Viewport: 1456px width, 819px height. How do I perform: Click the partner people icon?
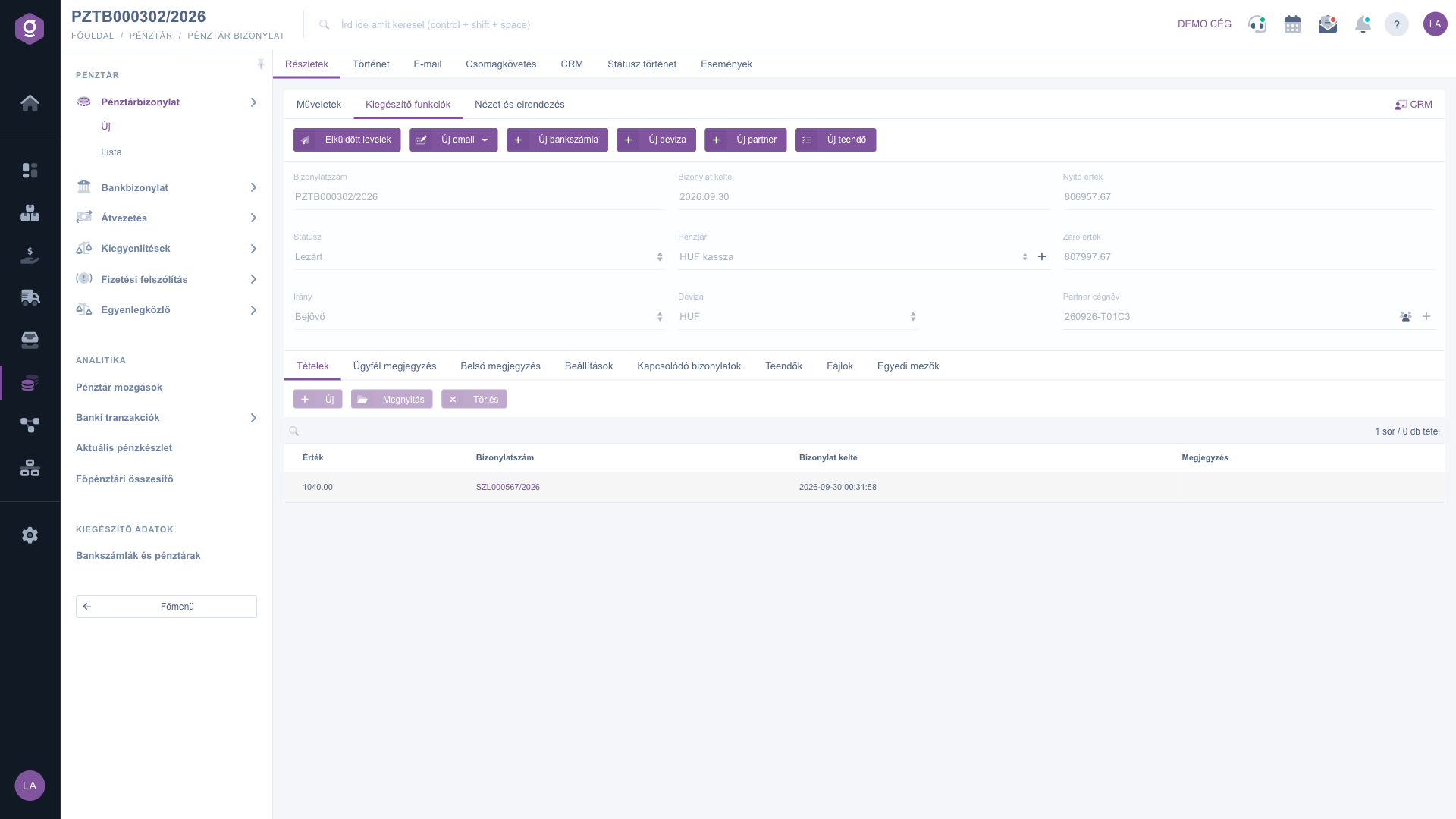click(x=1406, y=317)
